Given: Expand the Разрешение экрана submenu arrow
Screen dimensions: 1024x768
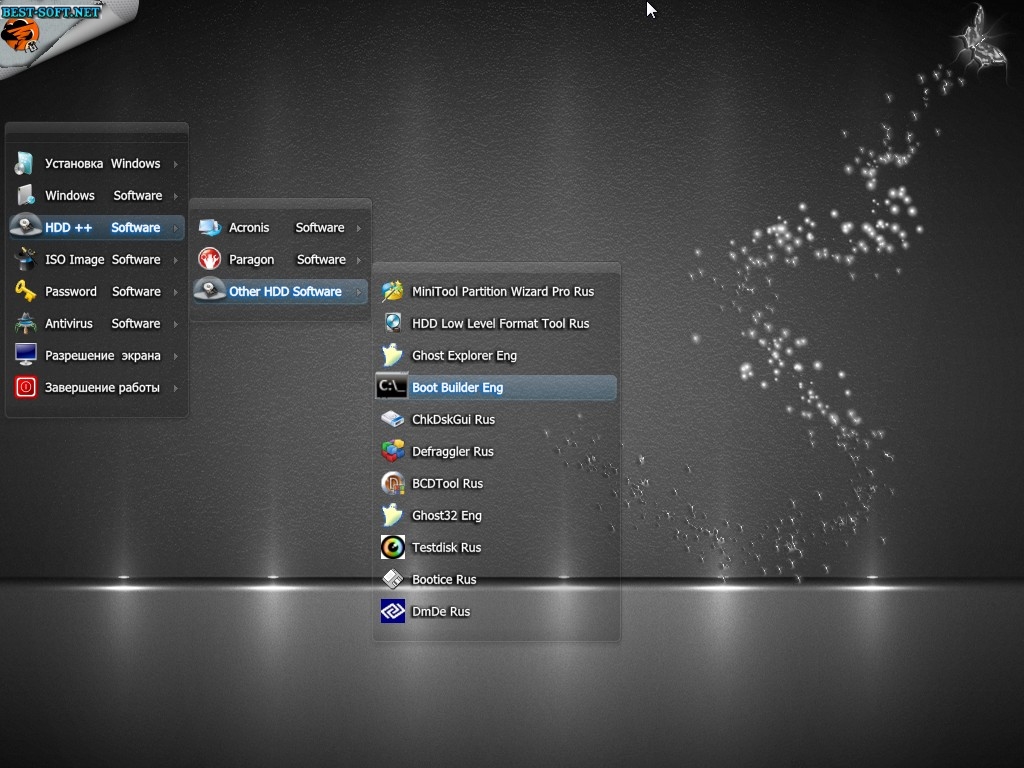Looking at the screenshot, I should coord(176,356).
